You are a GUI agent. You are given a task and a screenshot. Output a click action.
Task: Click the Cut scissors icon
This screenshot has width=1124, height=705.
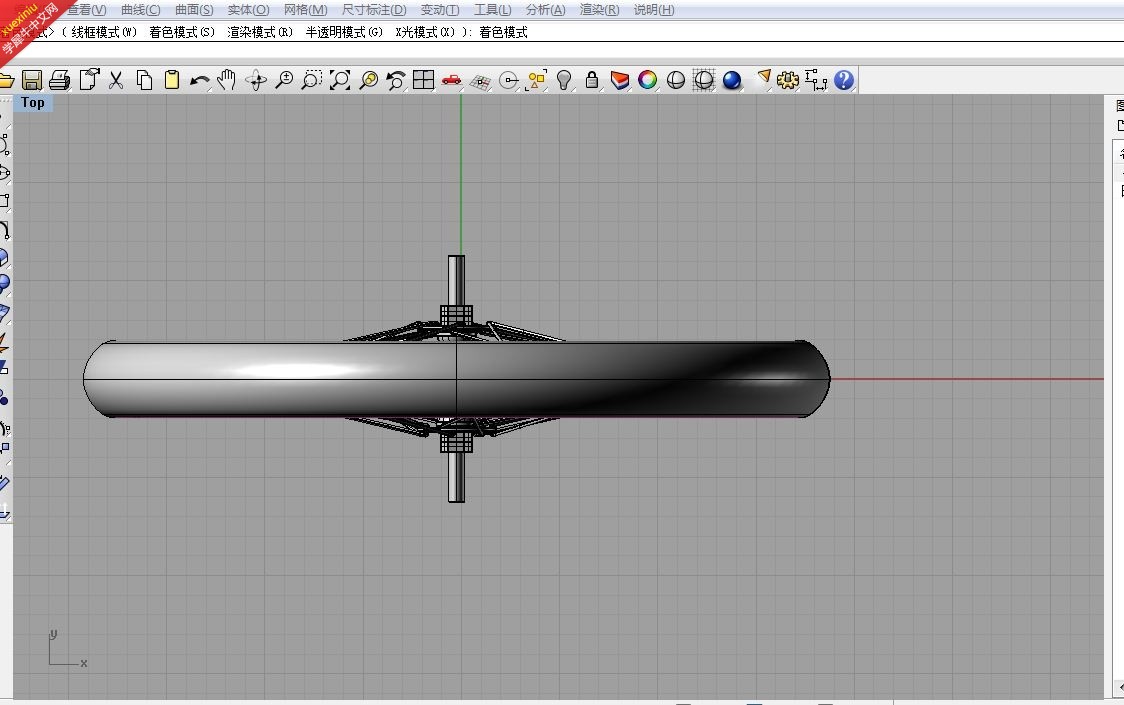coord(115,80)
